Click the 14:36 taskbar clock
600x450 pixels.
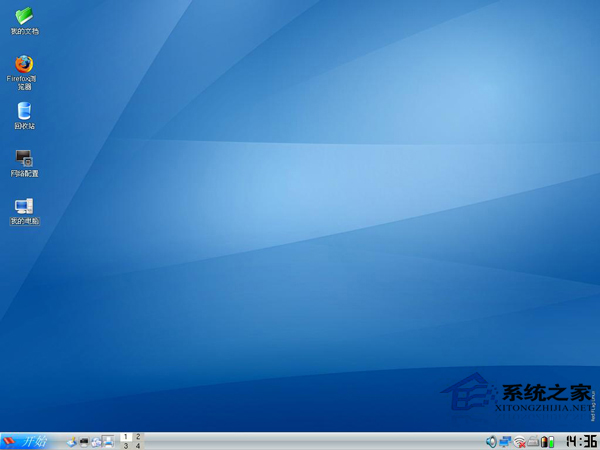tap(580, 441)
